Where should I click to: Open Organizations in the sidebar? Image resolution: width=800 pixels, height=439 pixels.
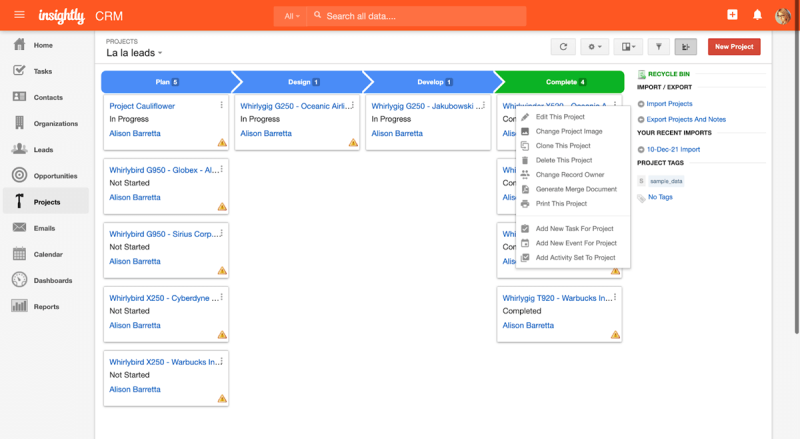56,124
